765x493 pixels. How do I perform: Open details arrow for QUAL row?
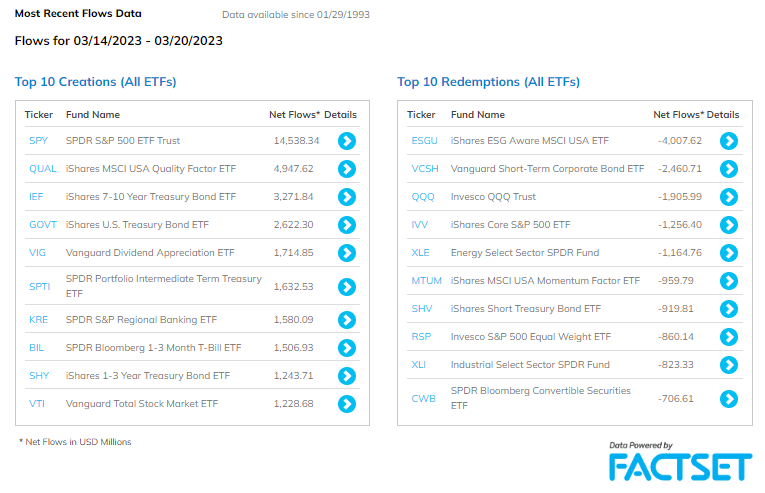(x=347, y=169)
